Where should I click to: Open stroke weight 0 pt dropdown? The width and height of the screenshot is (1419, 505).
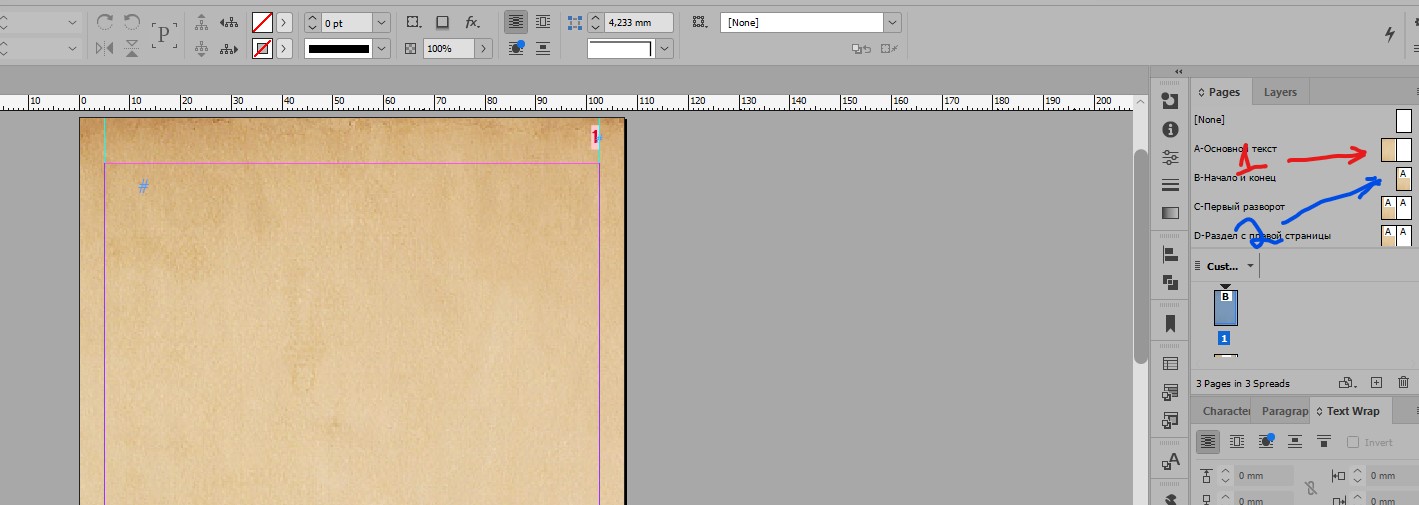[x=381, y=22]
